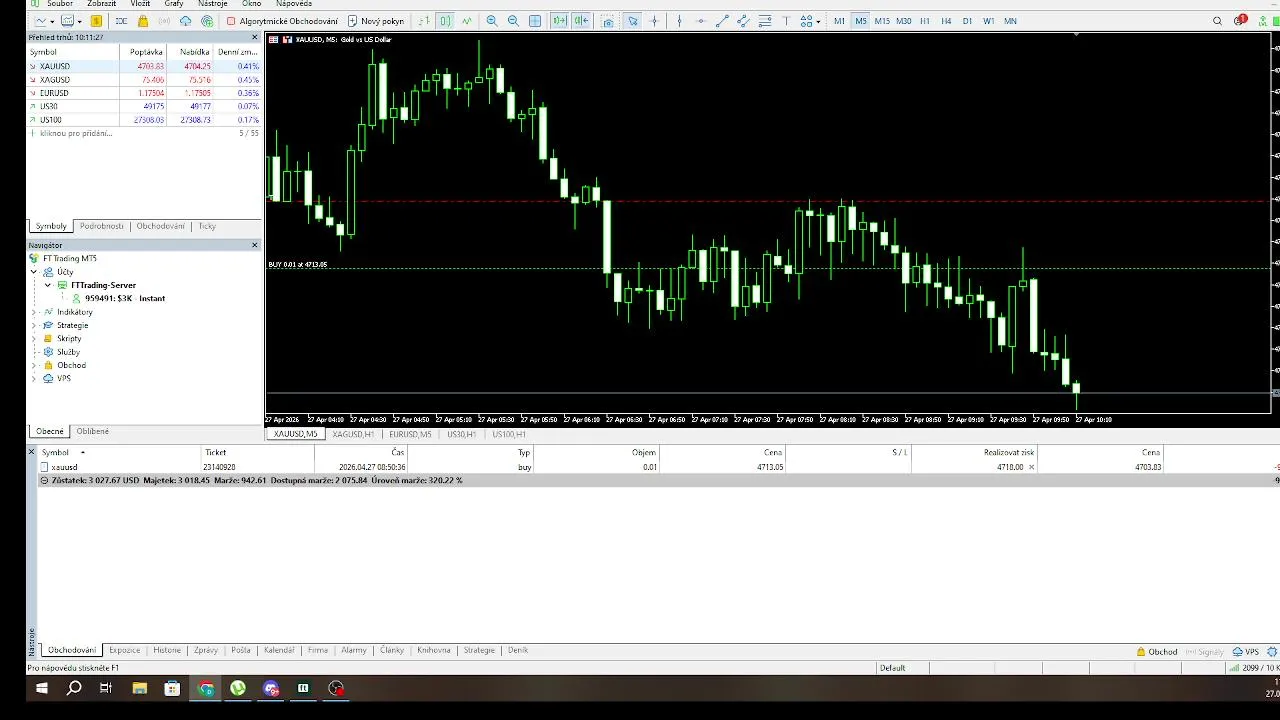Switch to W1 timeframe
The width and height of the screenshot is (1280, 720).
tap(989, 21)
